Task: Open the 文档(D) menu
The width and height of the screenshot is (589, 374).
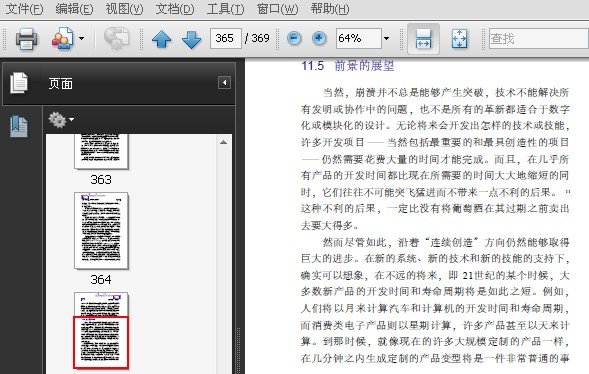Action: point(175,9)
